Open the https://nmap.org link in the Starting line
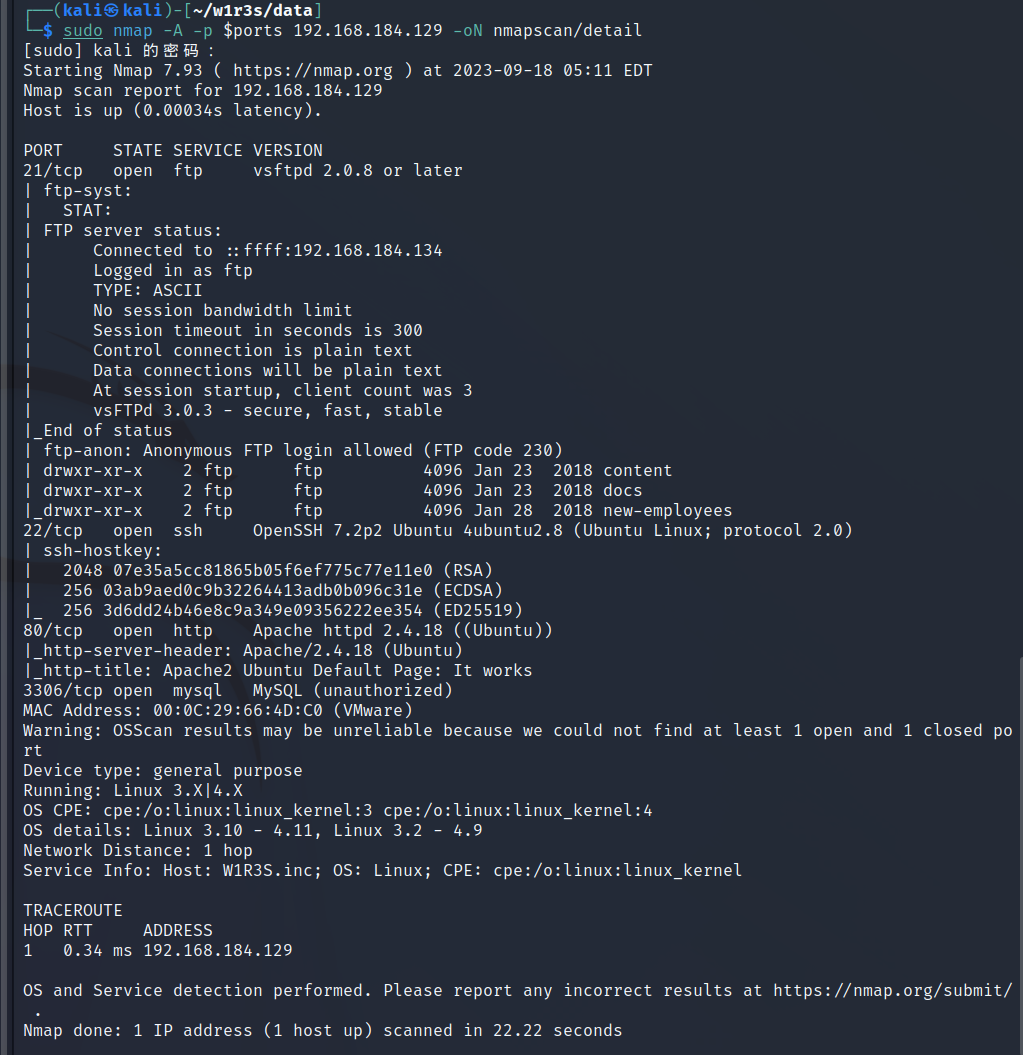Viewport: 1023px width, 1055px height. click(x=313, y=71)
